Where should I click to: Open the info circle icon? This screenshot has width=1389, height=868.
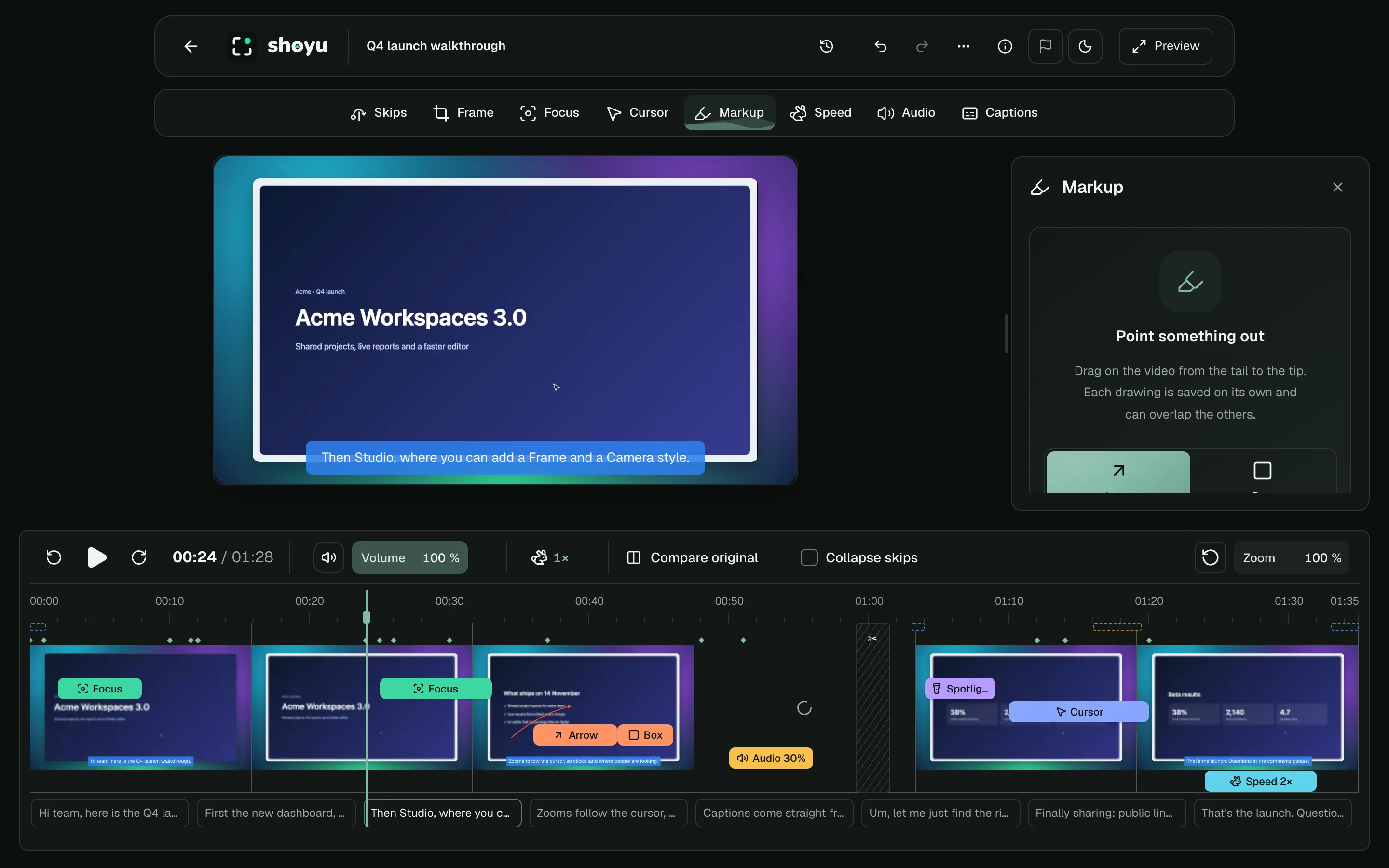[1005, 46]
